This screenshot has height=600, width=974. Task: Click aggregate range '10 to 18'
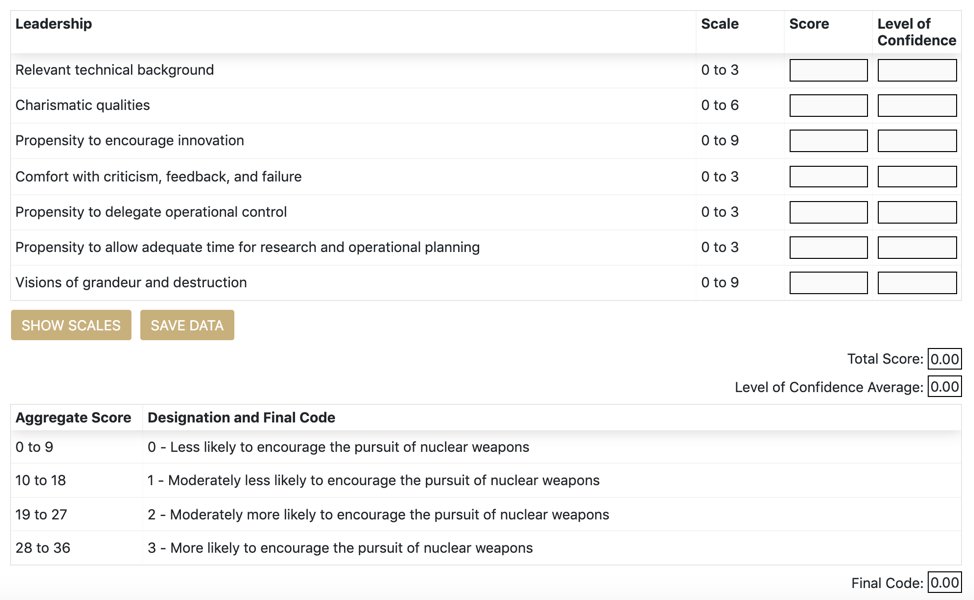click(40, 480)
